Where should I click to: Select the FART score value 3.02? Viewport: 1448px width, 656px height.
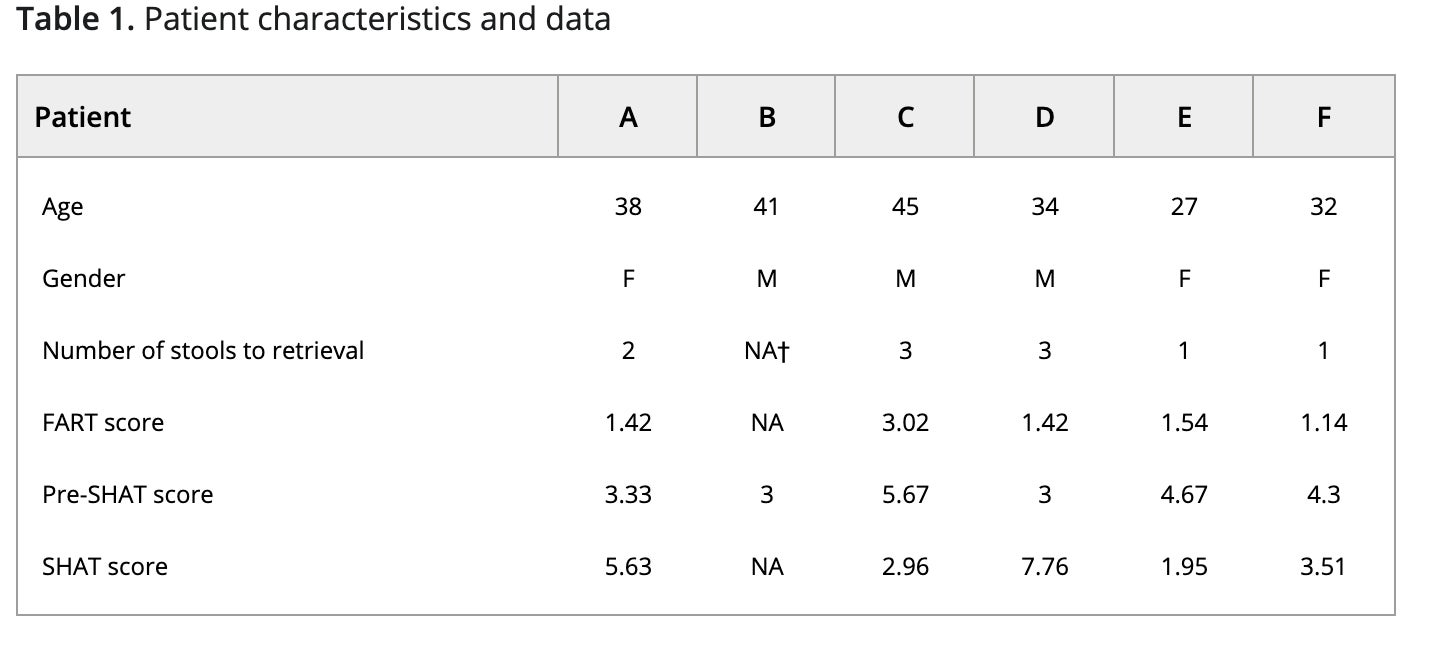click(x=905, y=423)
